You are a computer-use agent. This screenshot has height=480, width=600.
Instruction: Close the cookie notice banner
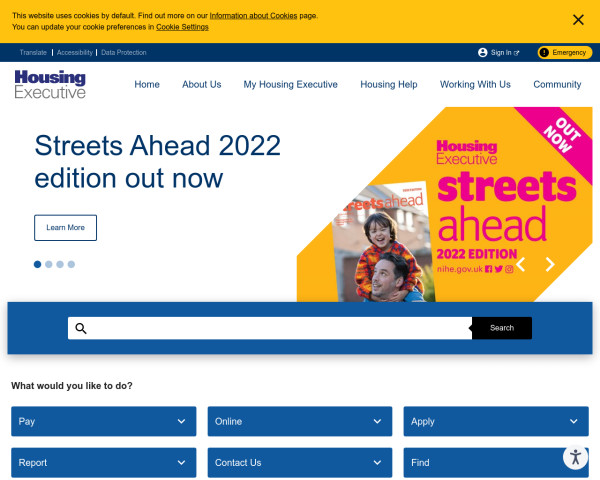(x=578, y=20)
